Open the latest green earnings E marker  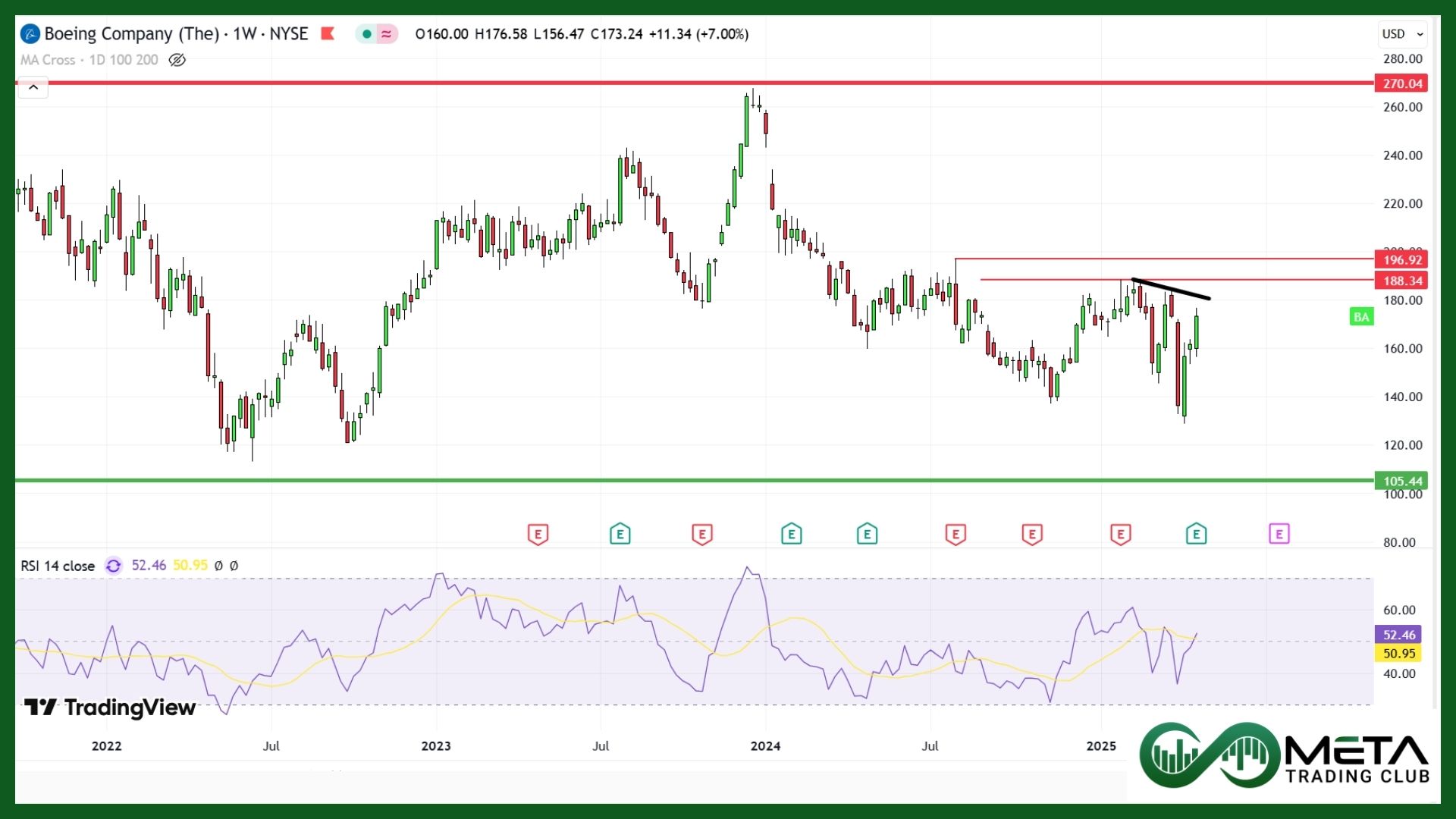click(x=1196, y=534)
